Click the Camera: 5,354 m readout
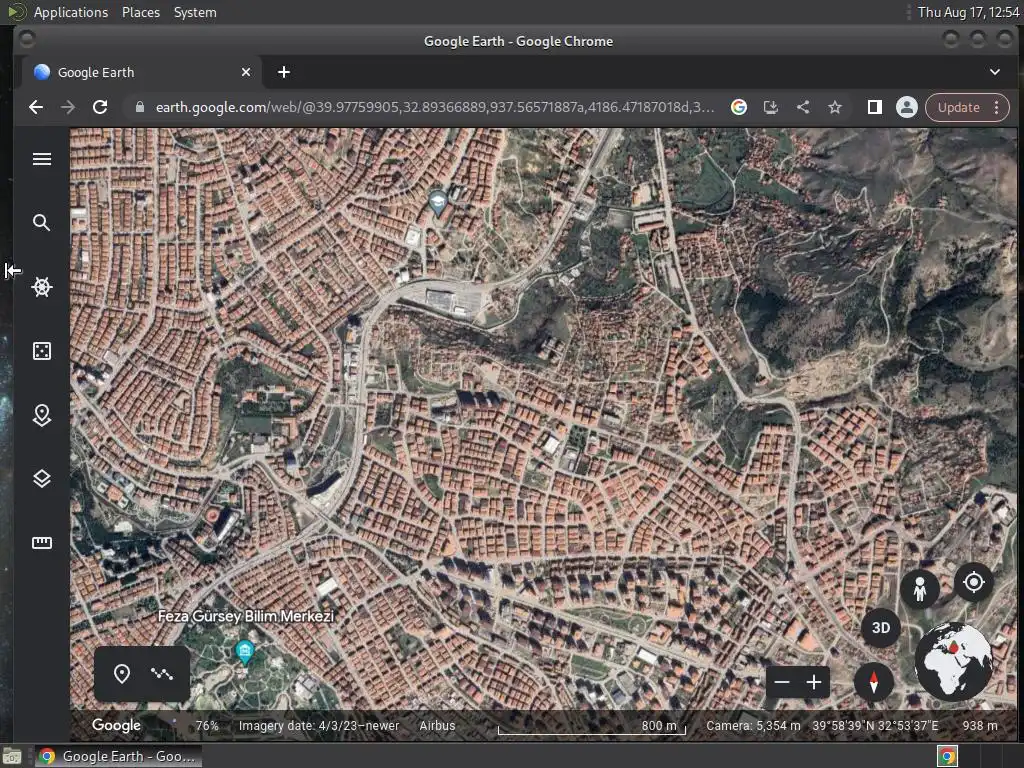Viewport: 1024px width, 768px height. coord(753,726)
